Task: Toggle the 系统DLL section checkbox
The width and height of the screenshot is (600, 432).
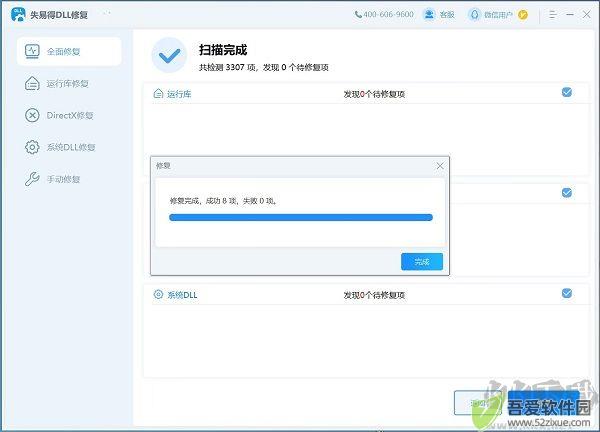Action: pyautogui.click(x=567, y=293)
